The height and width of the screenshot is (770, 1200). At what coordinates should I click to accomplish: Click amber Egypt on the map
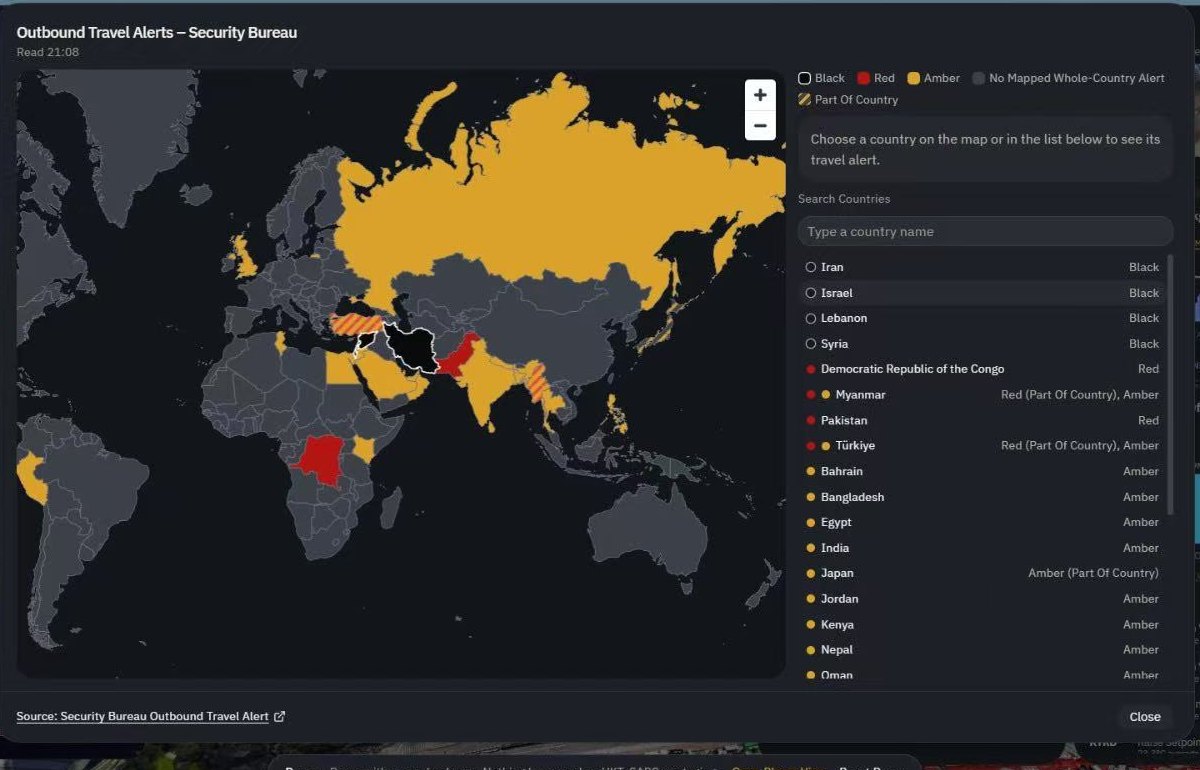click(x=340, y=369)
